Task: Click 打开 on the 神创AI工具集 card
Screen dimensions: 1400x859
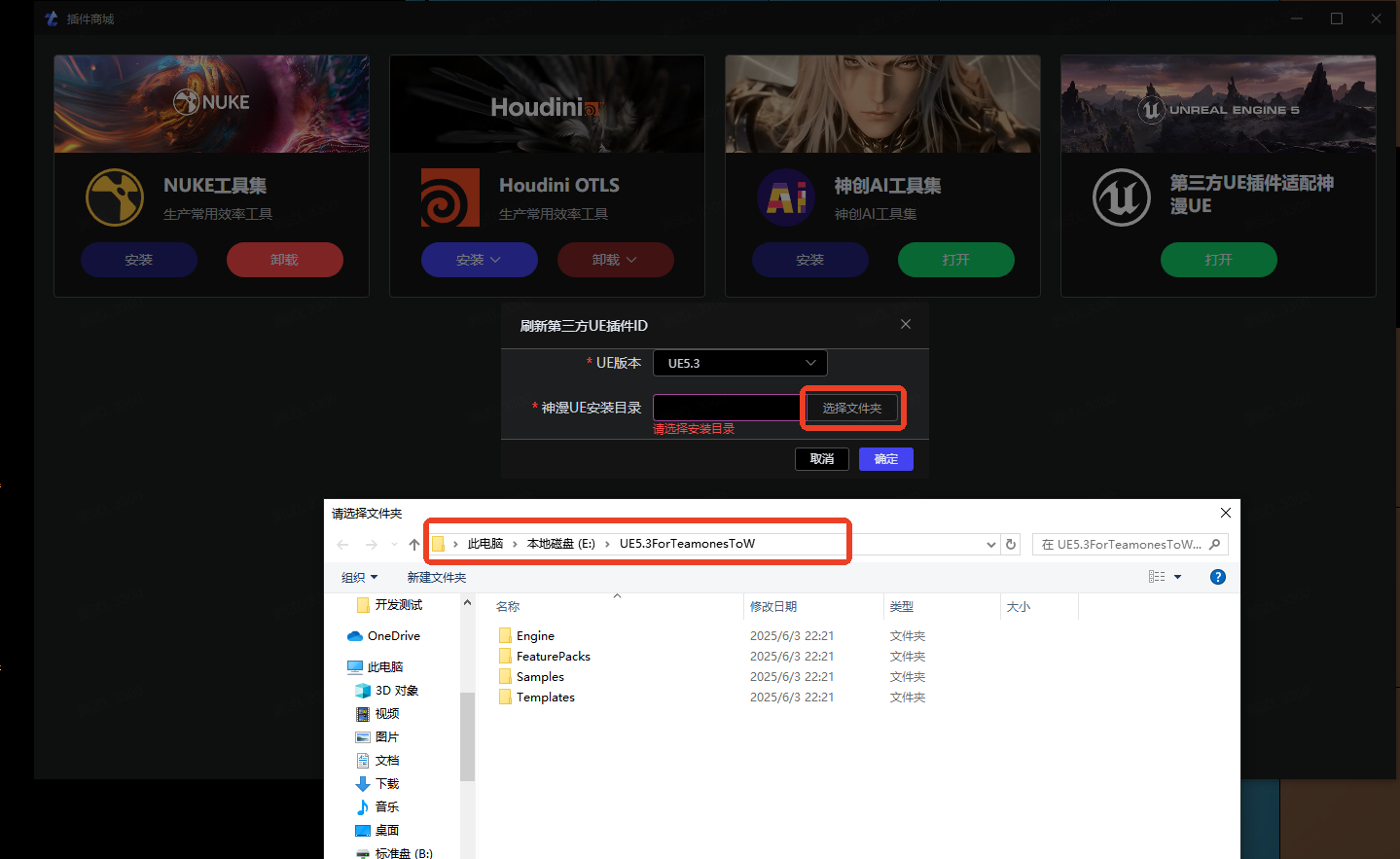Action: coord(956,260)
